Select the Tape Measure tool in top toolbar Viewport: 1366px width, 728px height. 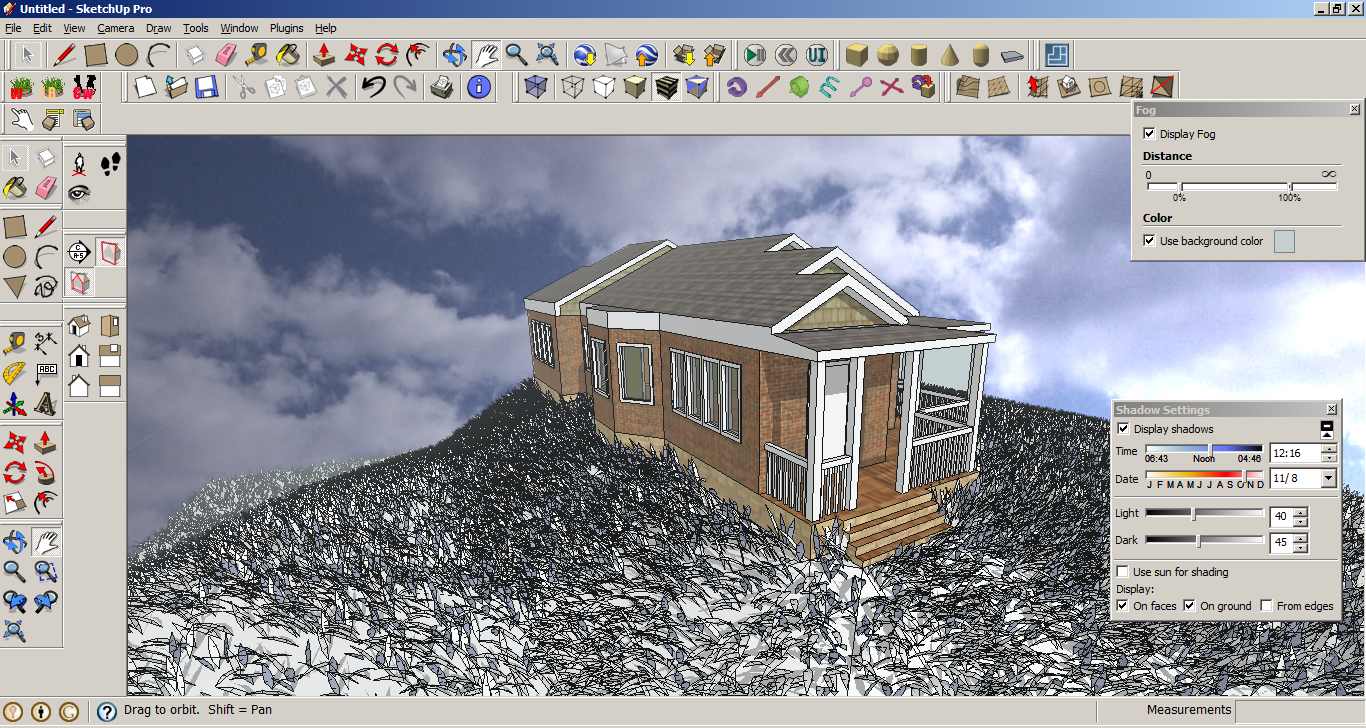(x=257, y=54)
